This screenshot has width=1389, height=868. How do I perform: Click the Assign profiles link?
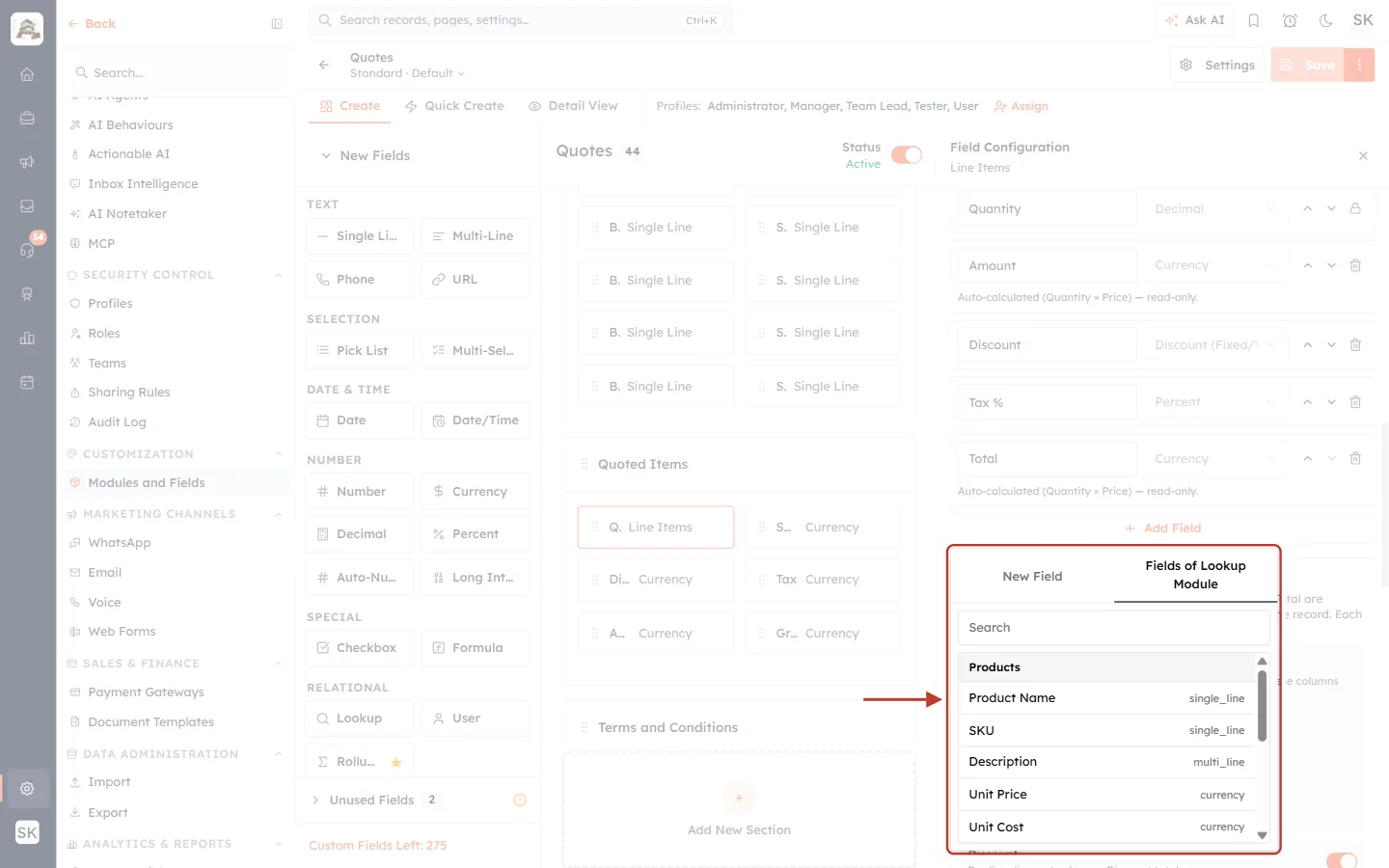pyautogui.click(x=1021, y=106)
